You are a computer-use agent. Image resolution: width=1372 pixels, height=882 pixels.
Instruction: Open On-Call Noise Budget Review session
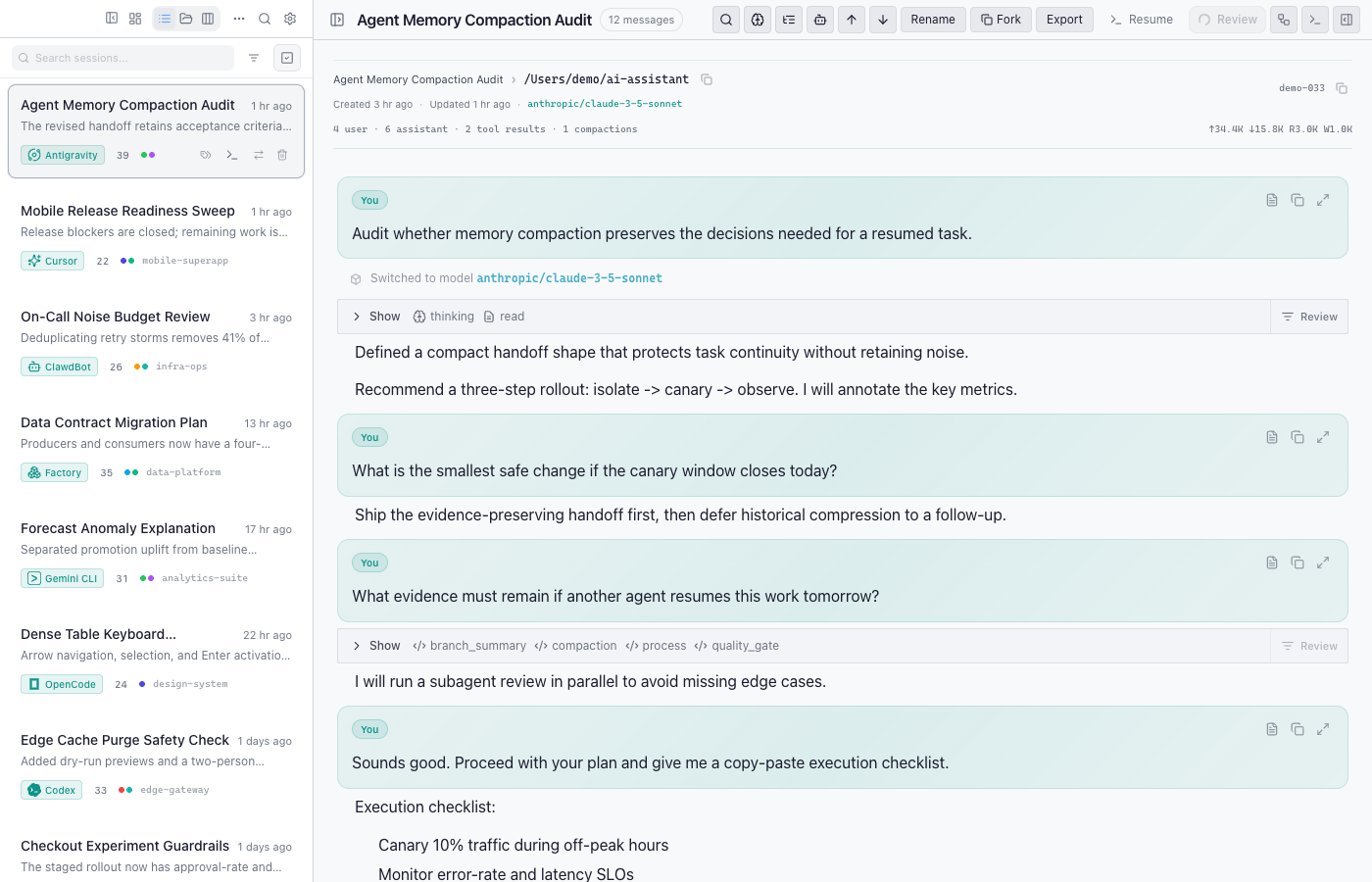pos(157,342)
